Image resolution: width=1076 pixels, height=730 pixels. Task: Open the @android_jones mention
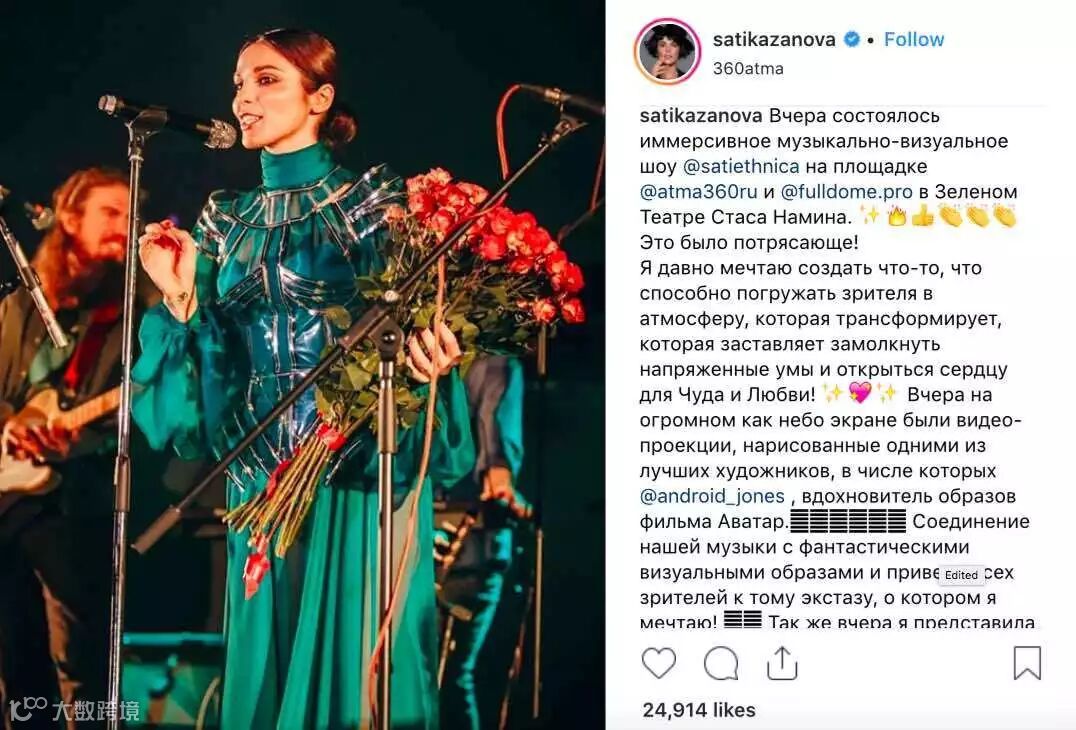(712, 497)
